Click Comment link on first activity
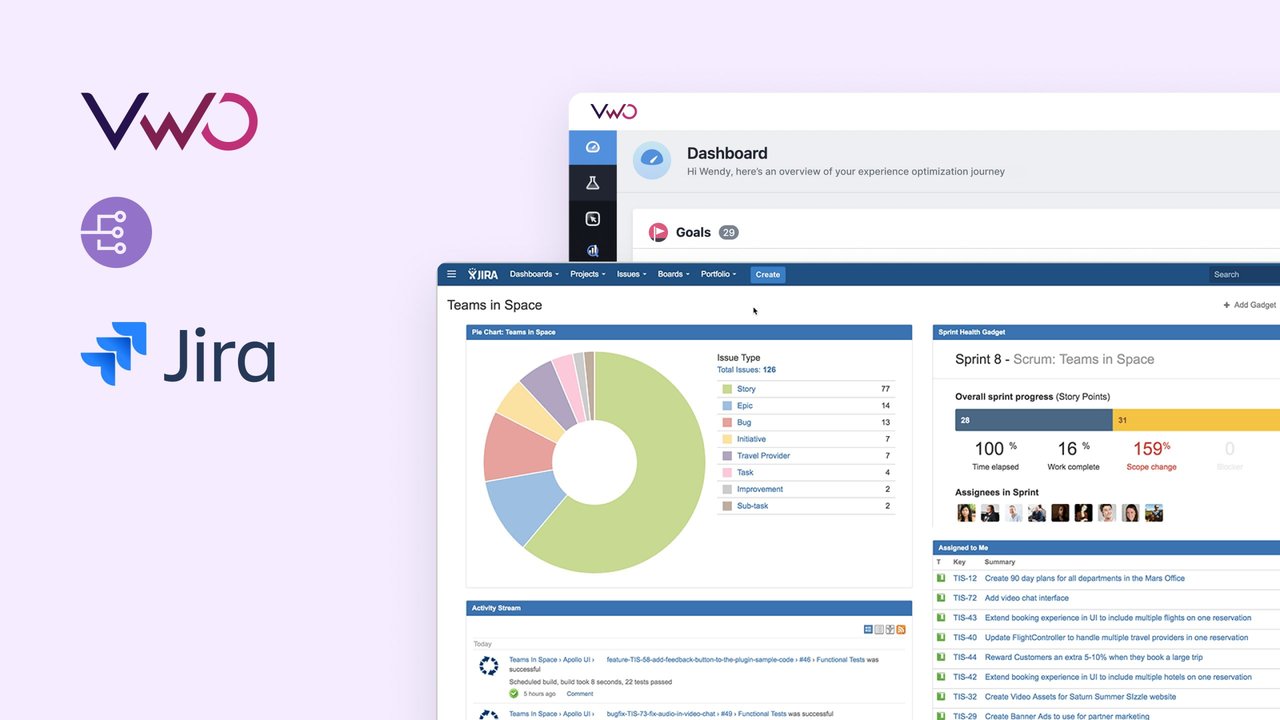This screenshot has width=1280, height=720. 580,693
